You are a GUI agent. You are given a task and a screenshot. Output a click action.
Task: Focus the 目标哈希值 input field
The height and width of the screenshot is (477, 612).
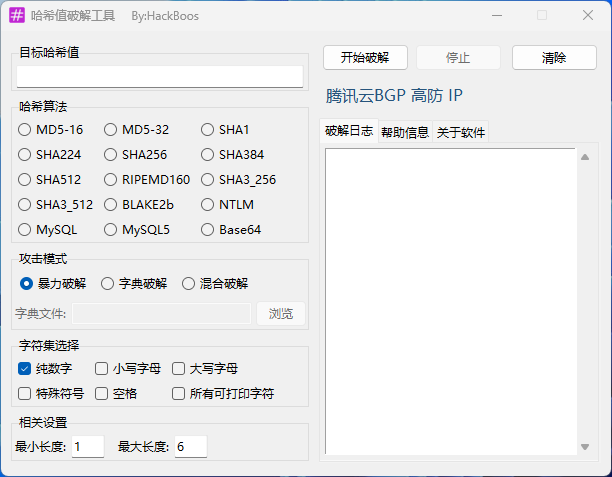160,77
